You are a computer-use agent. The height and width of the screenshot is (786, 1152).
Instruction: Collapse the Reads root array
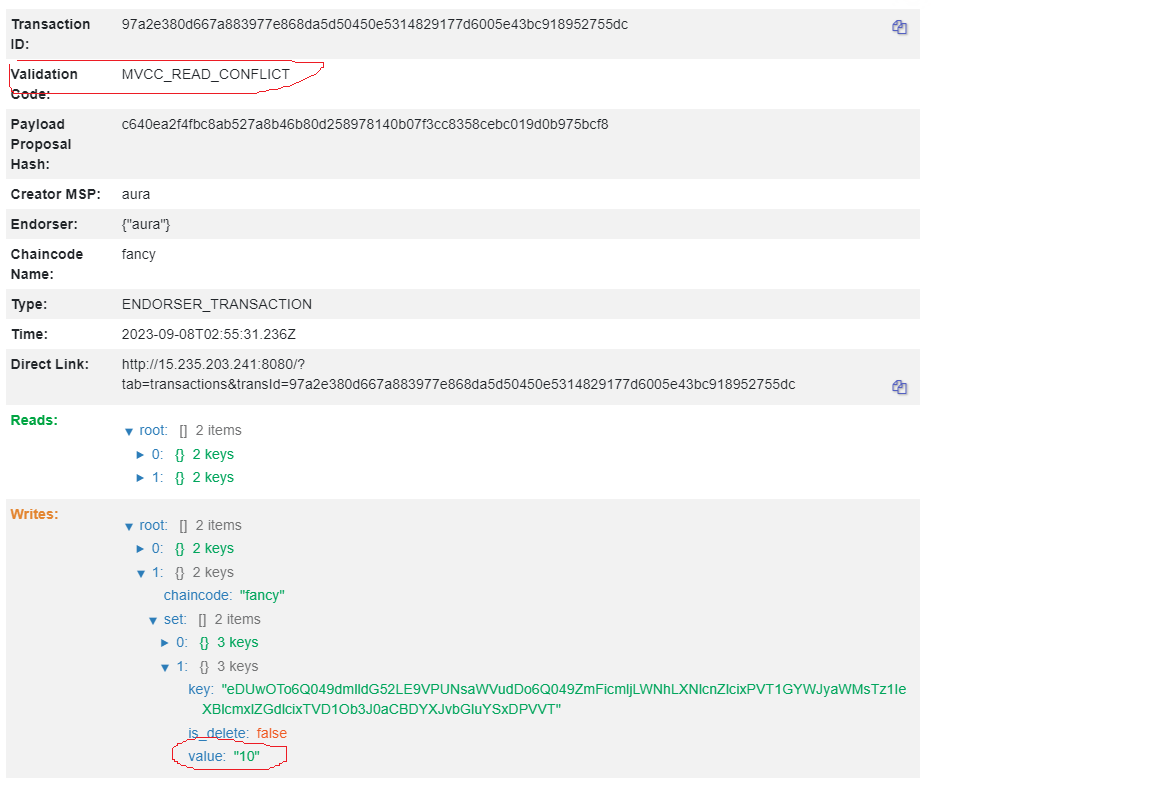click(x=130, y=429)
